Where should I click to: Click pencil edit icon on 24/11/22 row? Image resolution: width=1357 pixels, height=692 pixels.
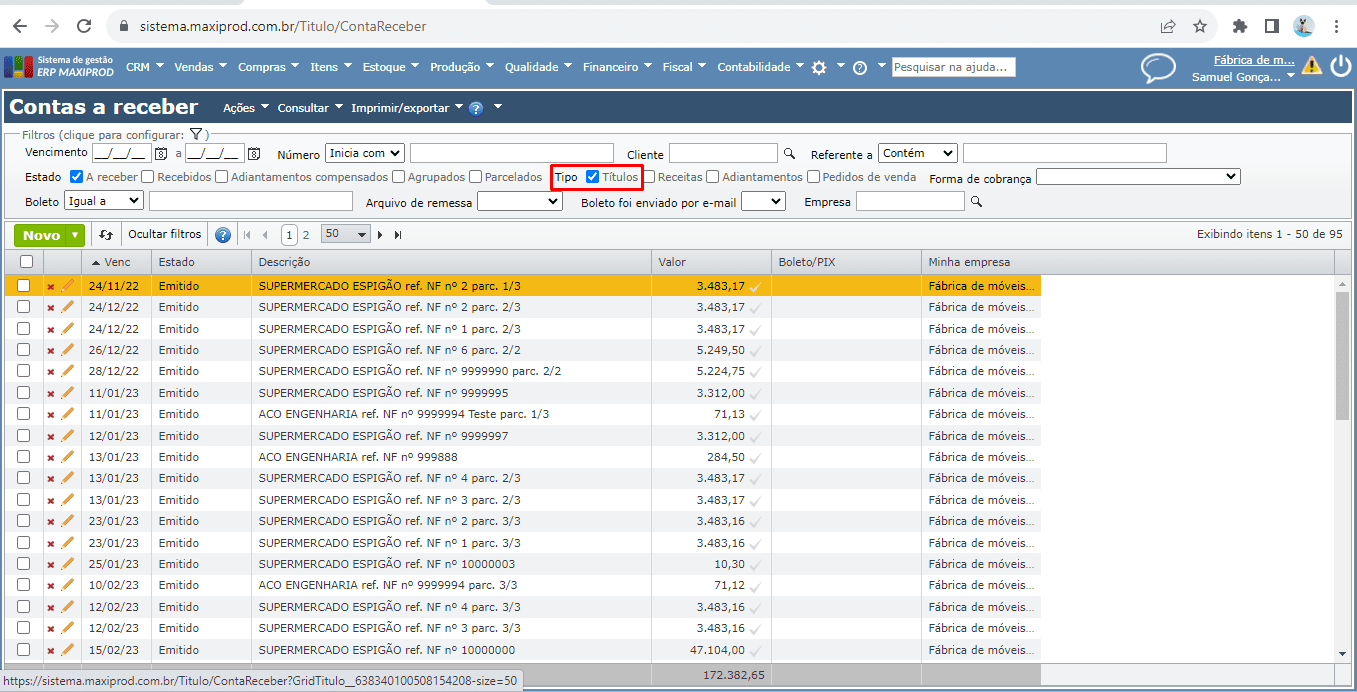pos(68,286)
